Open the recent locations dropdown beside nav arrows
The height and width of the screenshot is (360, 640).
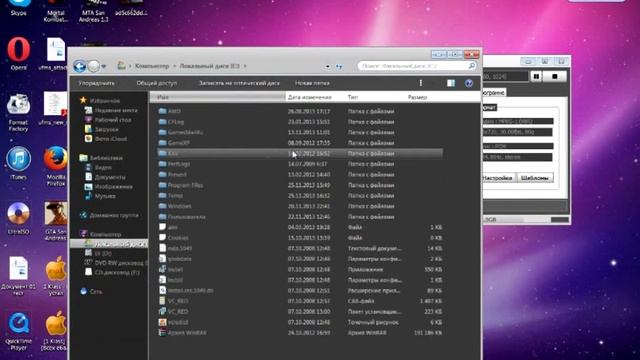click(x=104, y=66)
